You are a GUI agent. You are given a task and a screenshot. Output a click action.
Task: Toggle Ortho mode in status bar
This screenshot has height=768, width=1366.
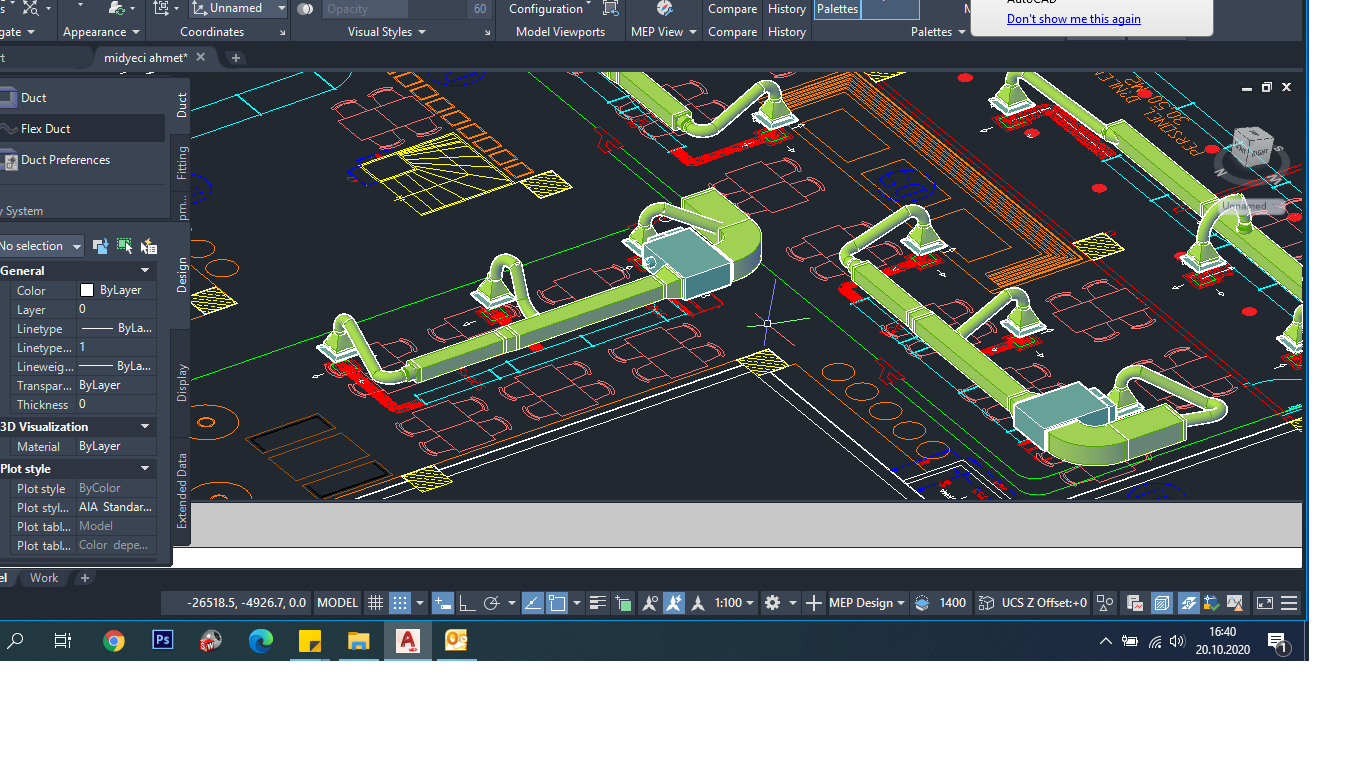tap(466, 603)
